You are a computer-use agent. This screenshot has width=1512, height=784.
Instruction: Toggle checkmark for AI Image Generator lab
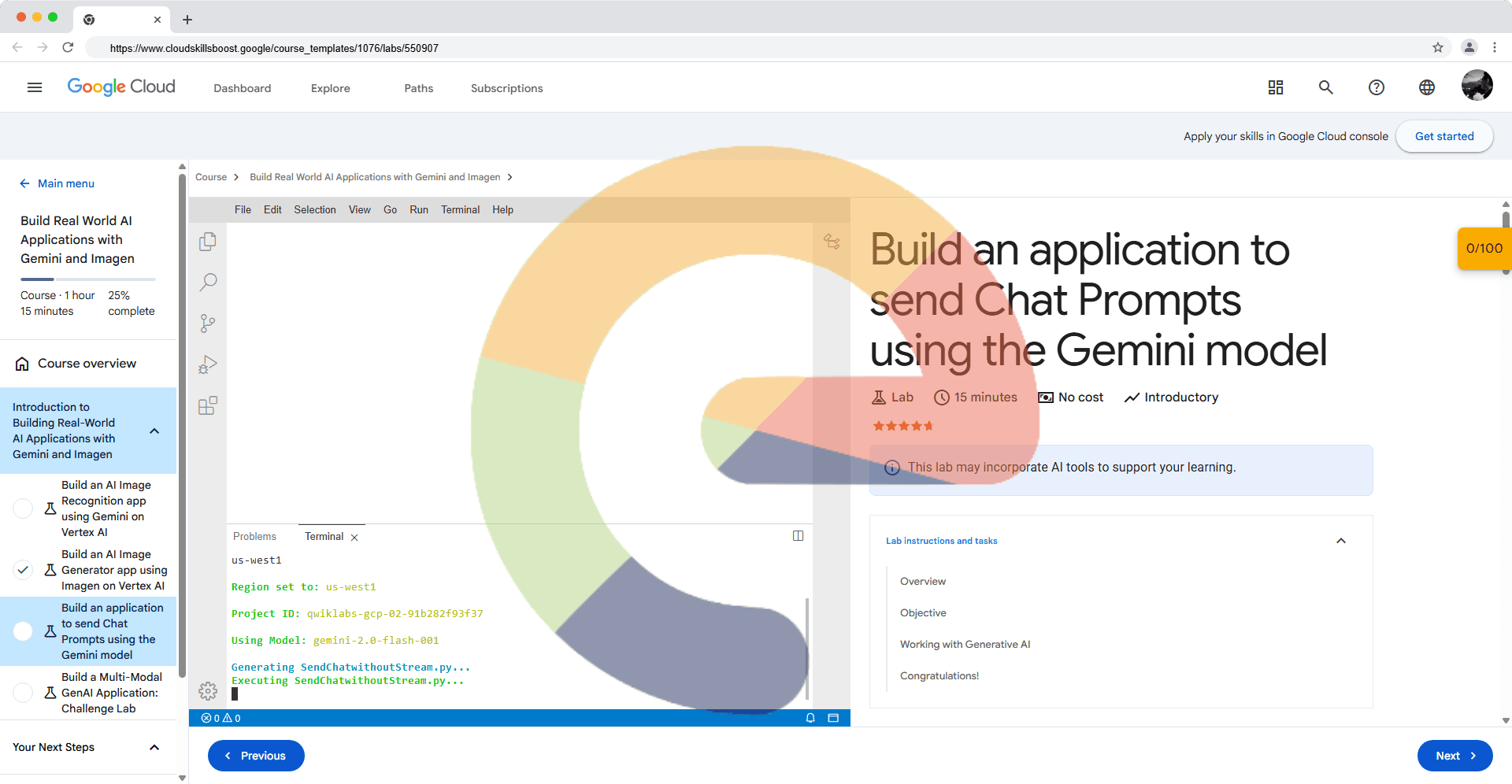pyautogui.click(x=24, y=570)
